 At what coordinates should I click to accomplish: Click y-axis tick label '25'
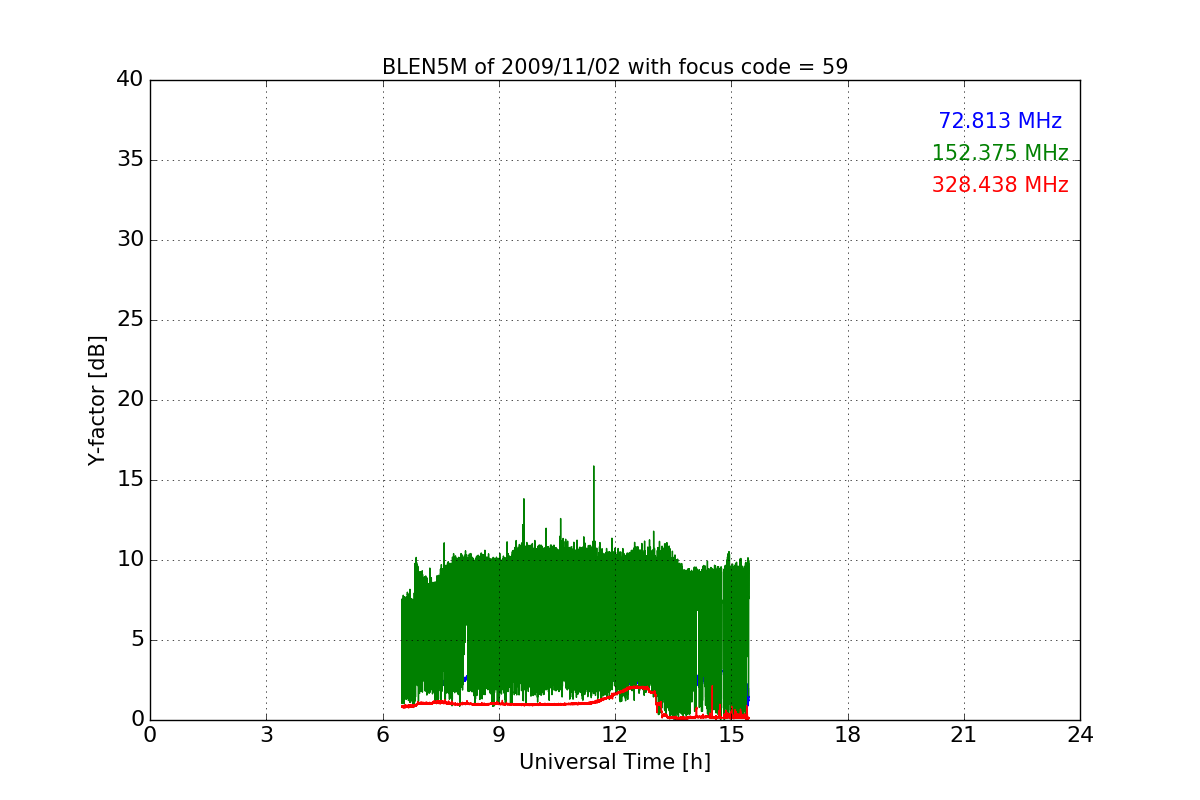click(x=130, y=320)
